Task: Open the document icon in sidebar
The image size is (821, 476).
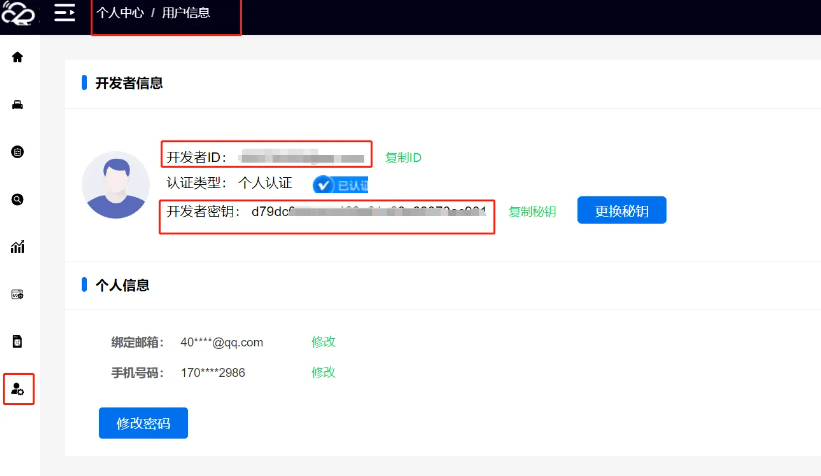Action: tap(17, 341)
